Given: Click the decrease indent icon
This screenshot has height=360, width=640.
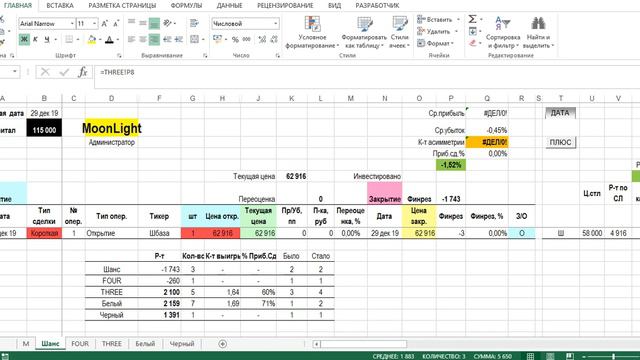Looking at the screenshot, I should (167, 39).
